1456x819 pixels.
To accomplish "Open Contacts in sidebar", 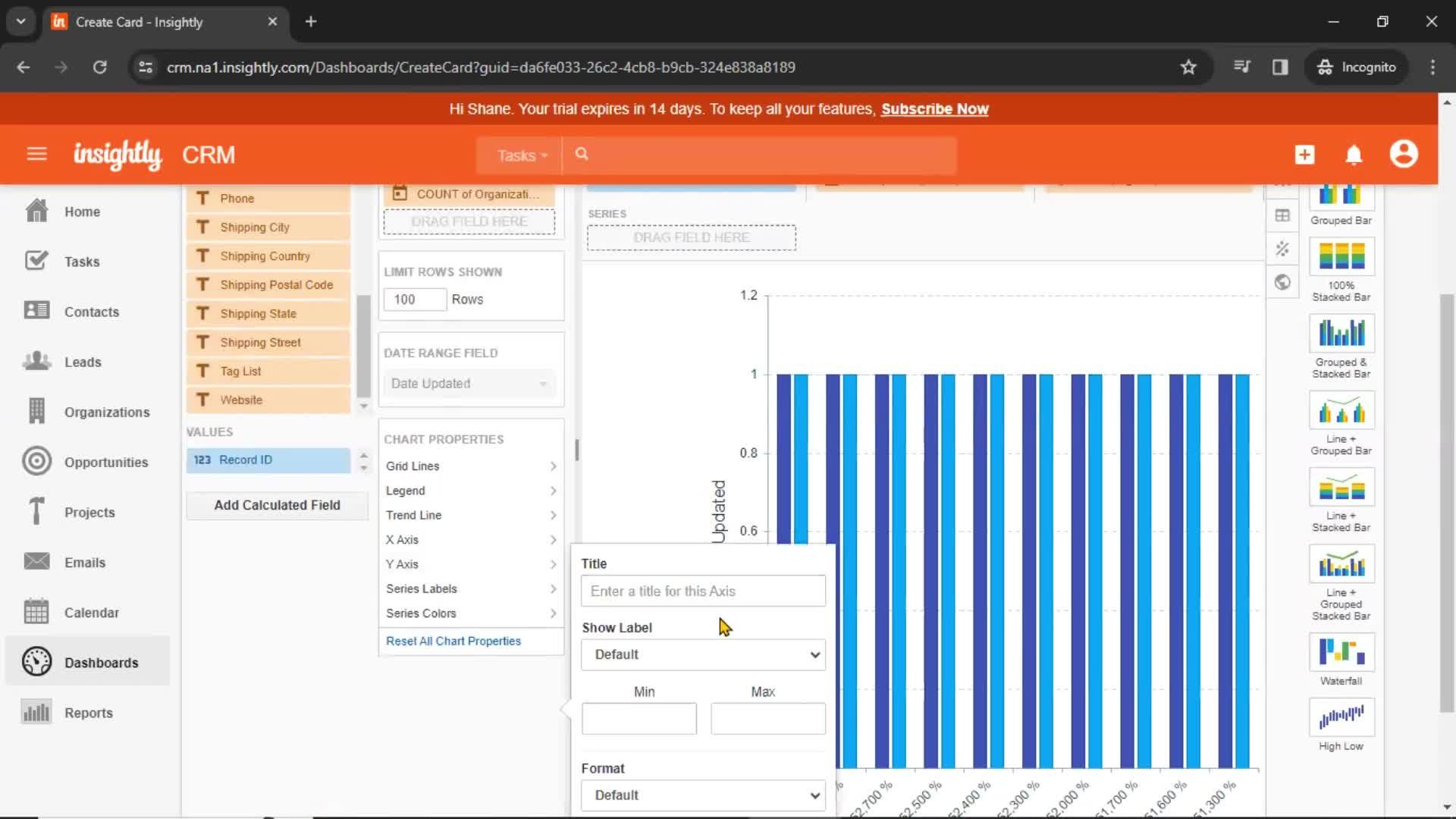I will tap(91, 312).
